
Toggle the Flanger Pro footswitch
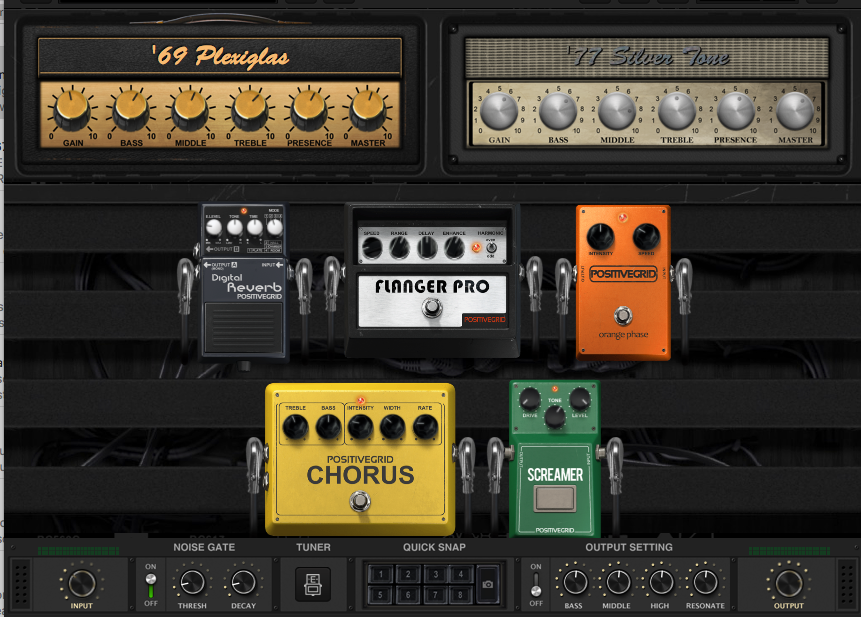point(432,308)
